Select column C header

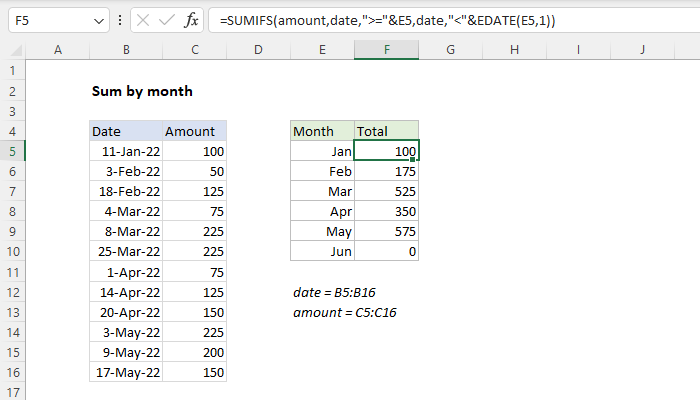click(x=195, y=50)
